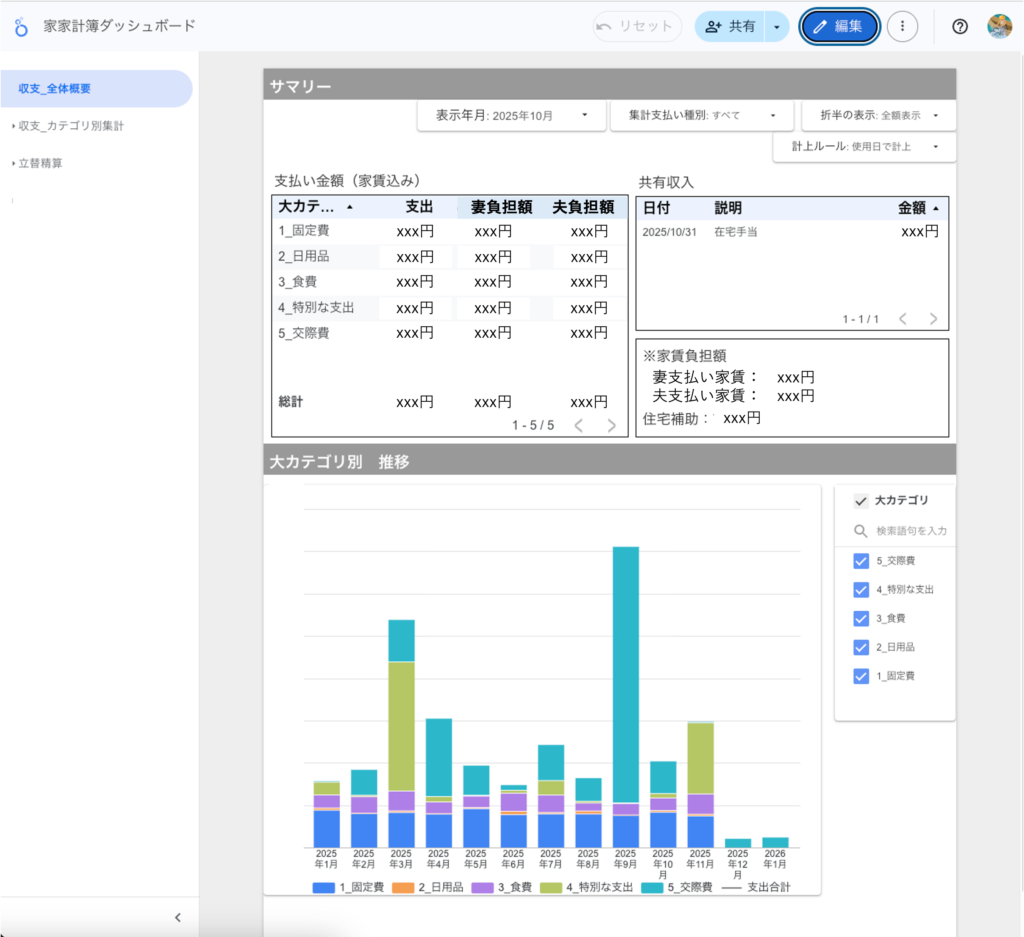This screenshot has width=1024, height=937.
Task: Go to previous page in 共有収入 table
Action: (x=902, y=319)
